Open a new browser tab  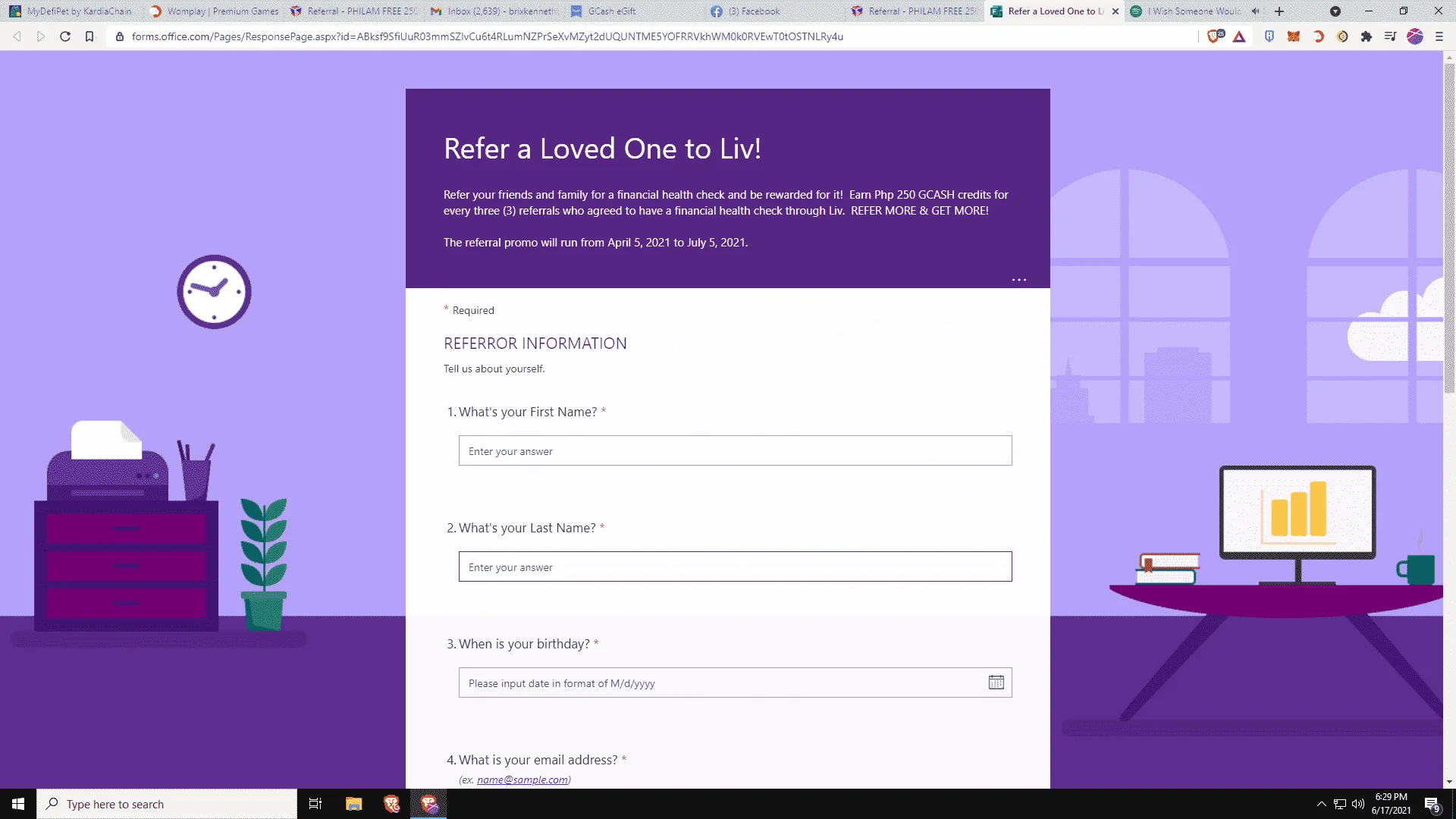pos(1279,11)
